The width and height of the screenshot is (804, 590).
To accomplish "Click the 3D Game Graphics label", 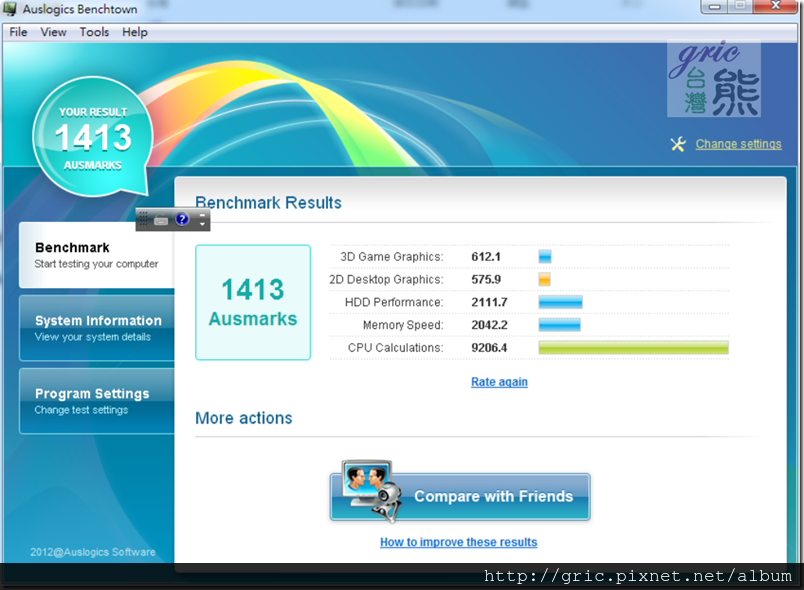I will coord(392,257).
